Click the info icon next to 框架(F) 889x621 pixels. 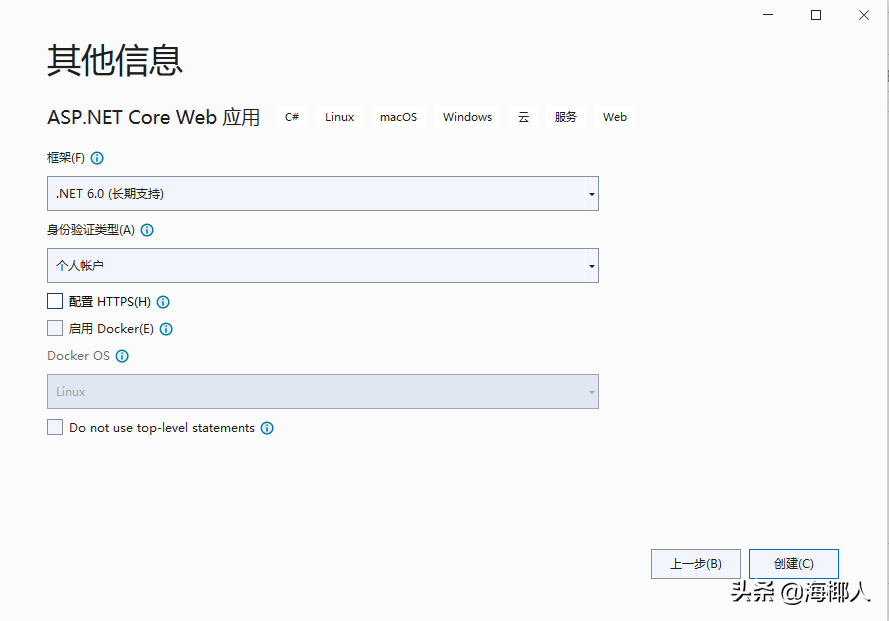pyautogui.click(x=97, y=158)
